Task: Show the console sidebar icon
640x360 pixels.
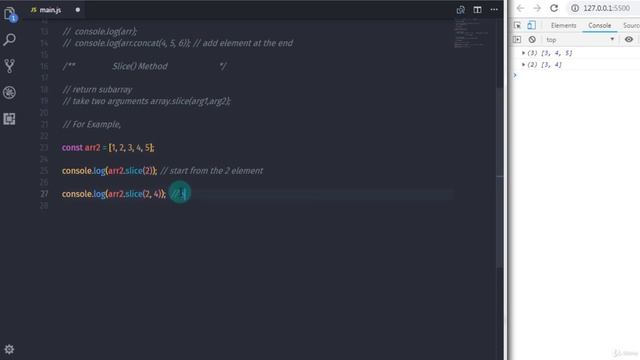Action: coord(517,40)
